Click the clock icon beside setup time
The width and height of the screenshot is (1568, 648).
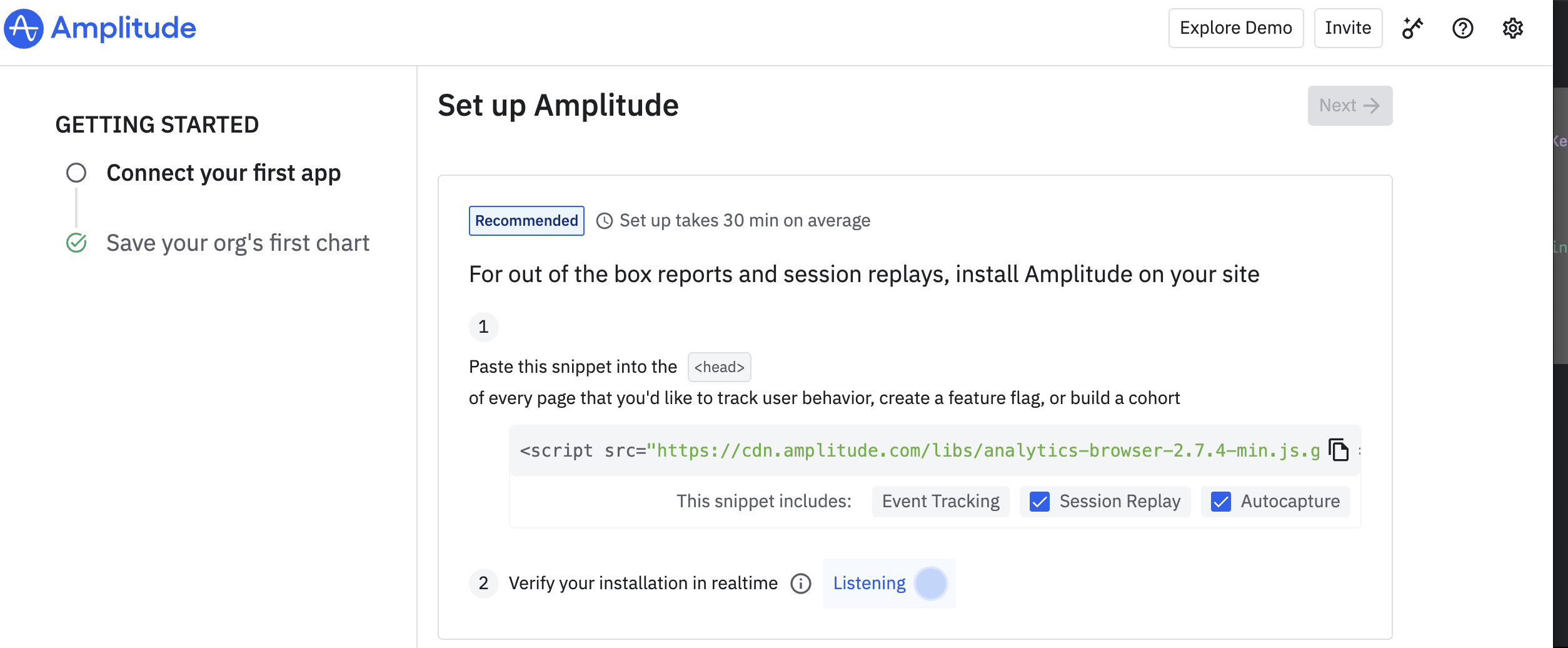(604, 221)
